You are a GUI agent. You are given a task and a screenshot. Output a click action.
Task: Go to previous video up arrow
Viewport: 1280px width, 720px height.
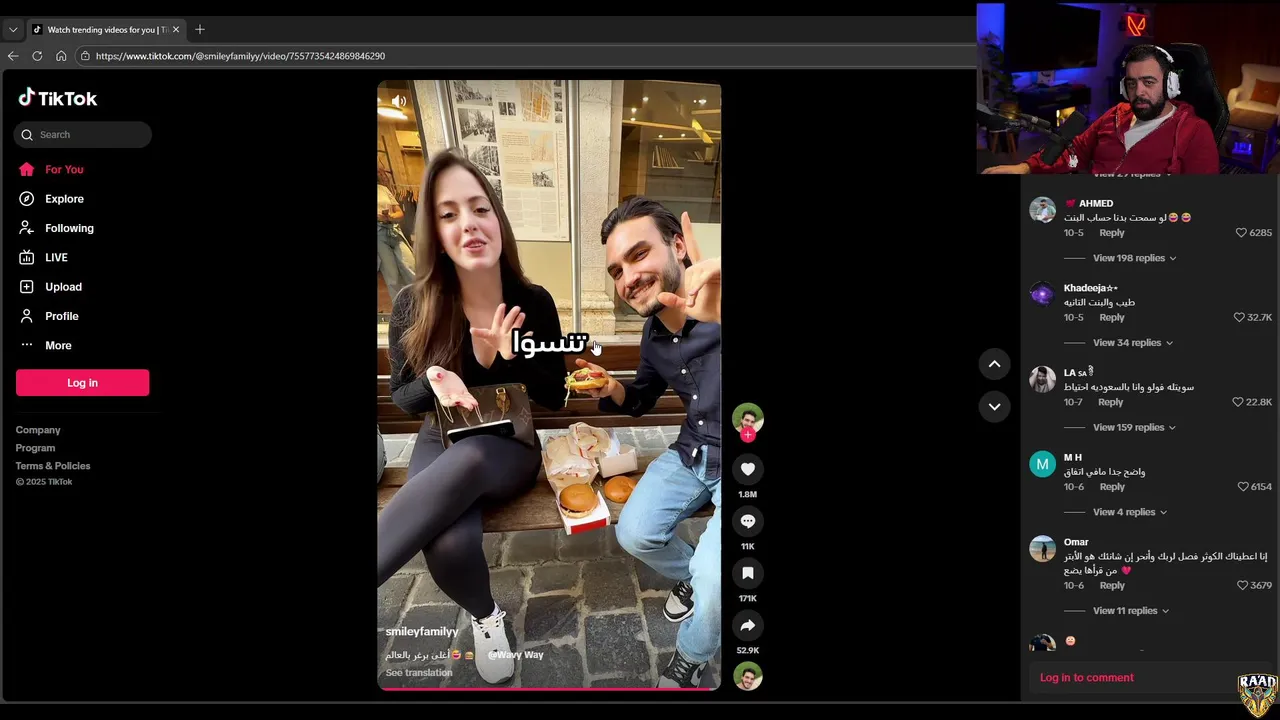pyautogui.click(x=994, y=364)
